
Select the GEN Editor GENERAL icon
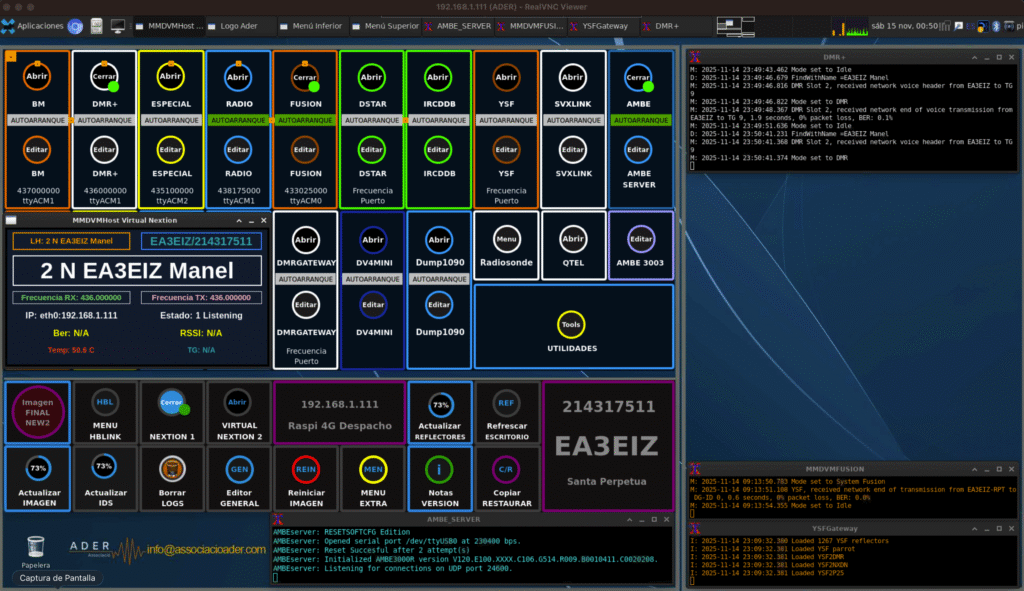pyautogui.click(x=238, y=471)
